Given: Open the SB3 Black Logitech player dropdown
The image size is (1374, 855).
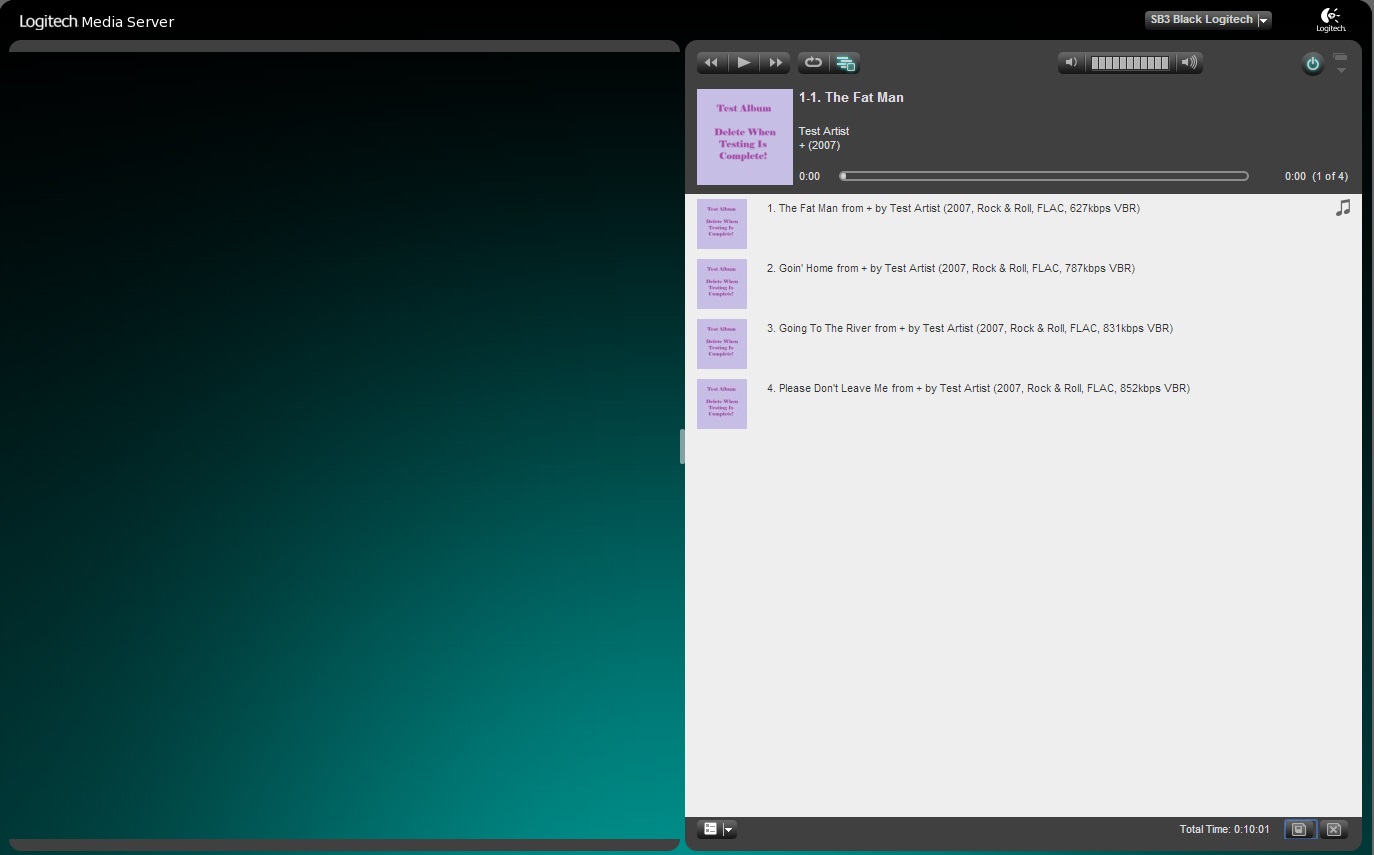Looking at the screenshot, I should (x=1208, y=20).
